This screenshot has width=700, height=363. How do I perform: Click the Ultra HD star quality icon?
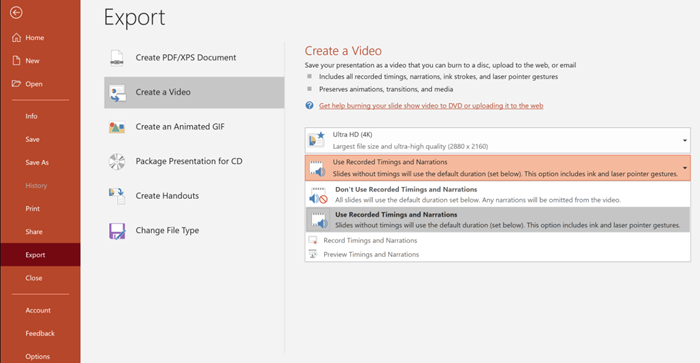(317, 140)
